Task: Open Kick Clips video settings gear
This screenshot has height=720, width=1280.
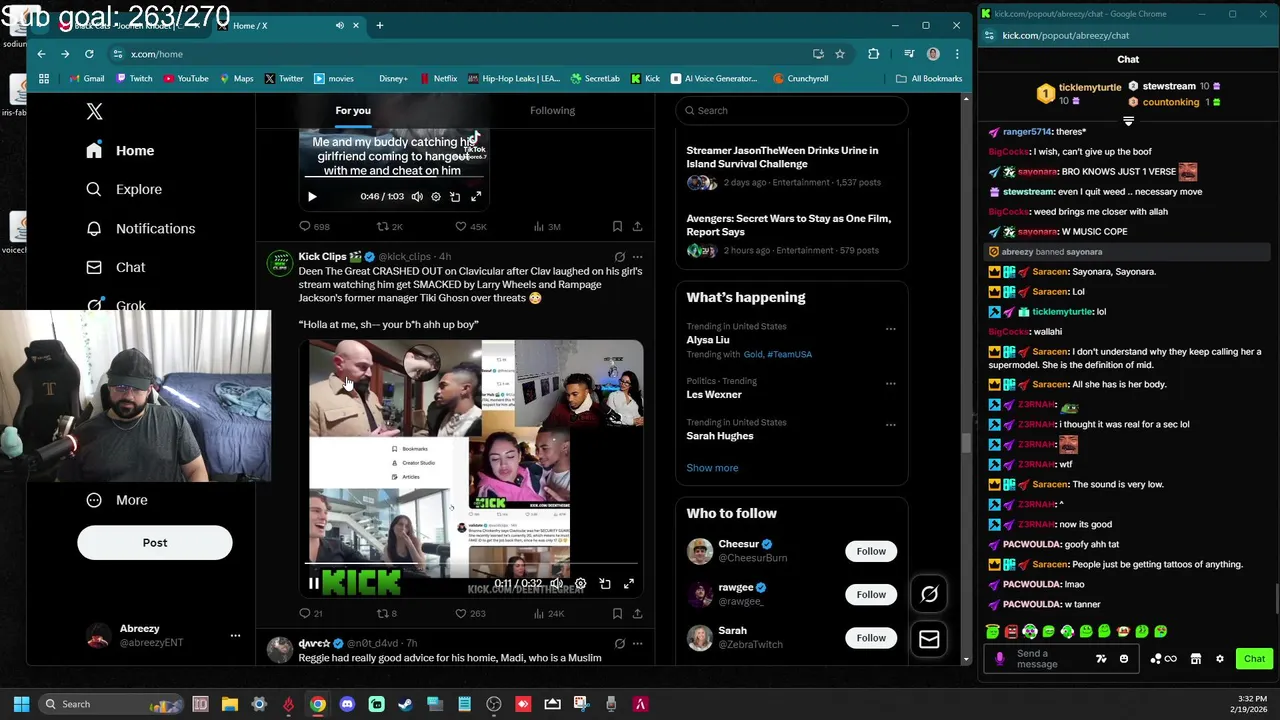Action: click(x=581, y=584)
